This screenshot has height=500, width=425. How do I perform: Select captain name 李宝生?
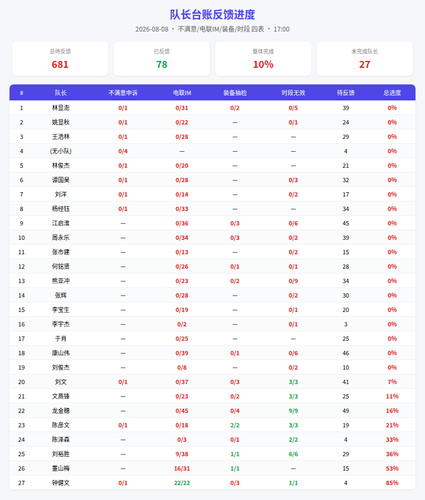(61, 310)
